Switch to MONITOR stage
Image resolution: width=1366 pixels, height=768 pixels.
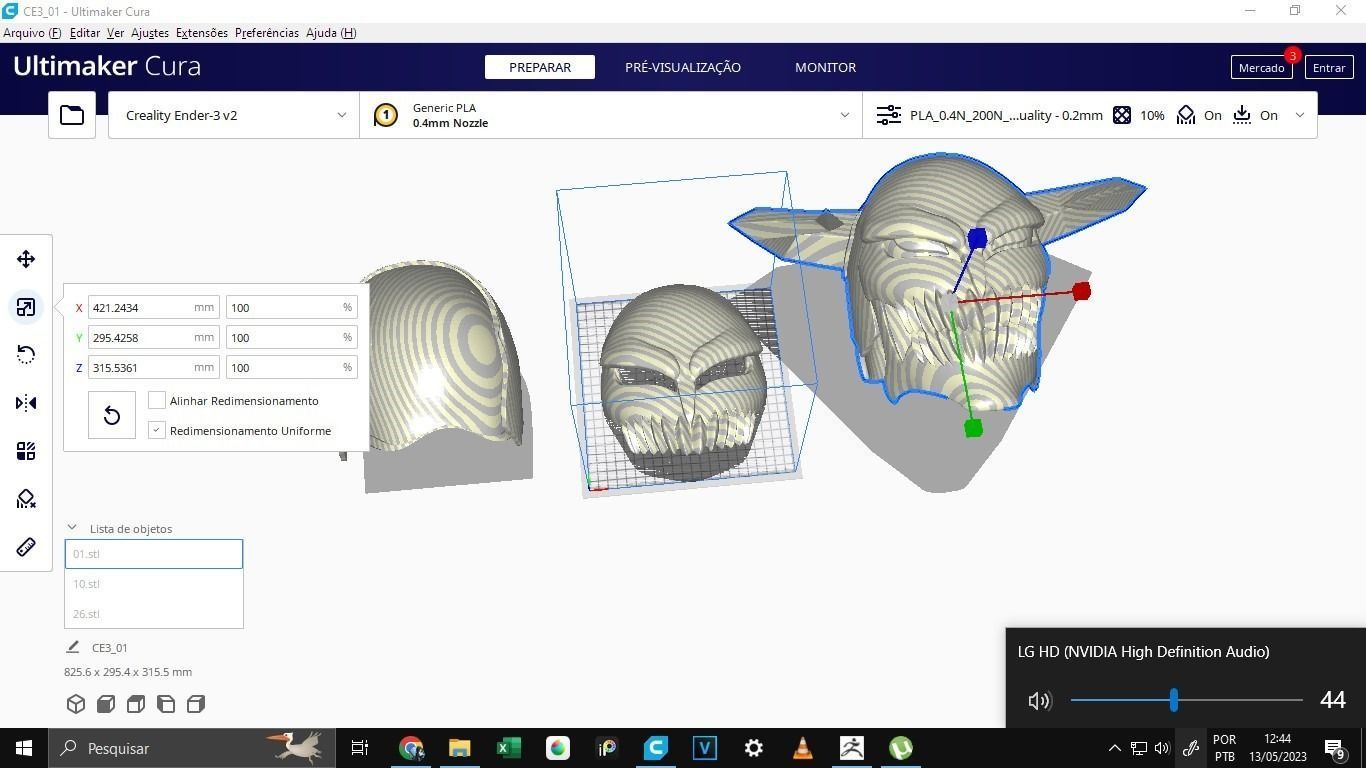825,67
